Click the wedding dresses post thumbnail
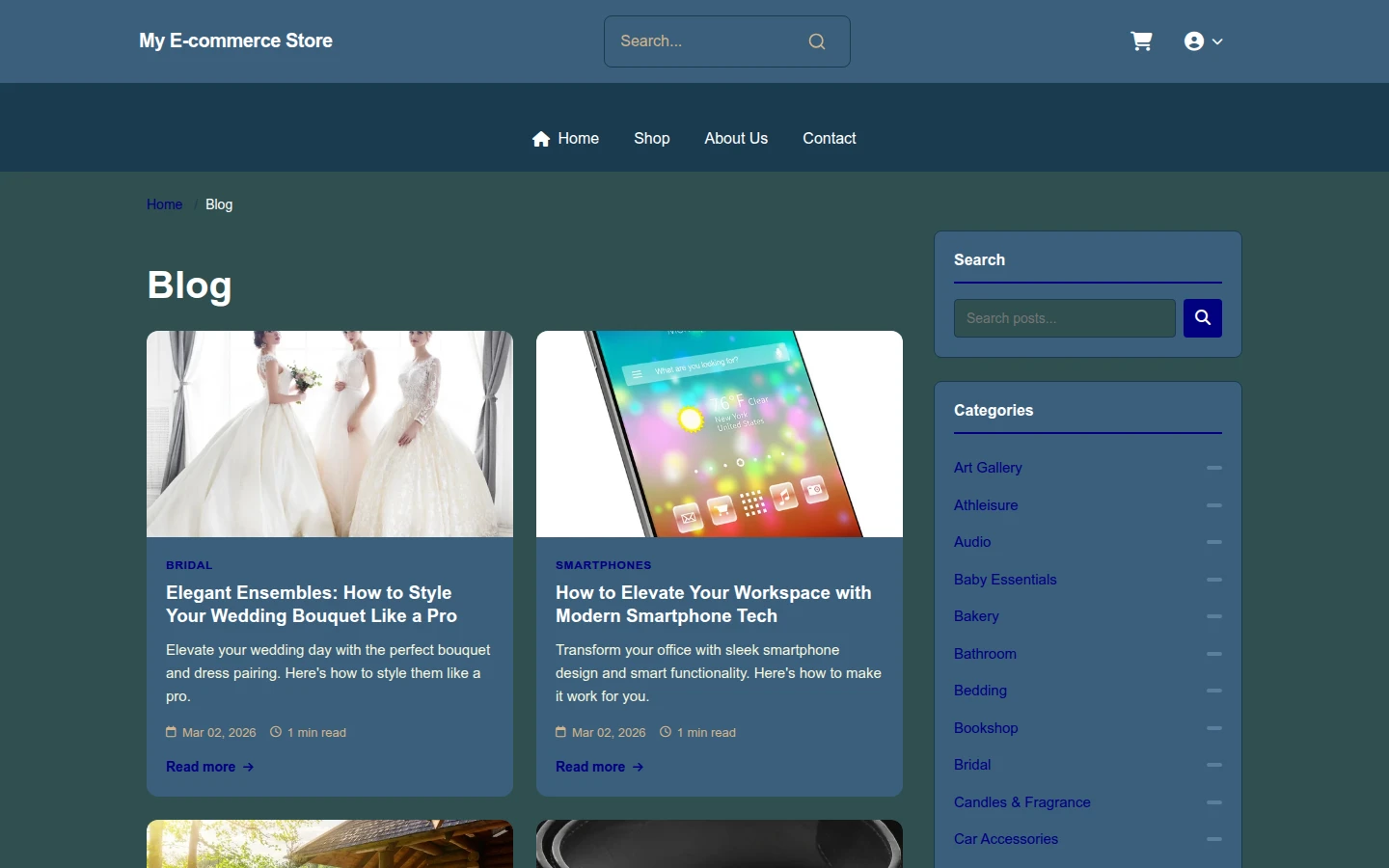The image size is (1389, 868). tap(330, 434)
